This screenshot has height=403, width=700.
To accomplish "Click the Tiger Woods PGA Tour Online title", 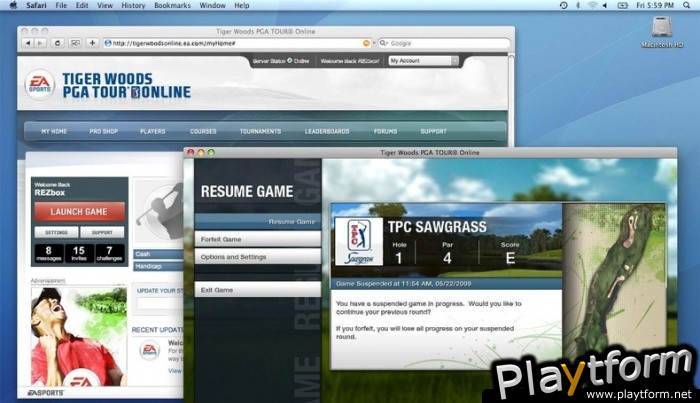I will click(126, 85).
